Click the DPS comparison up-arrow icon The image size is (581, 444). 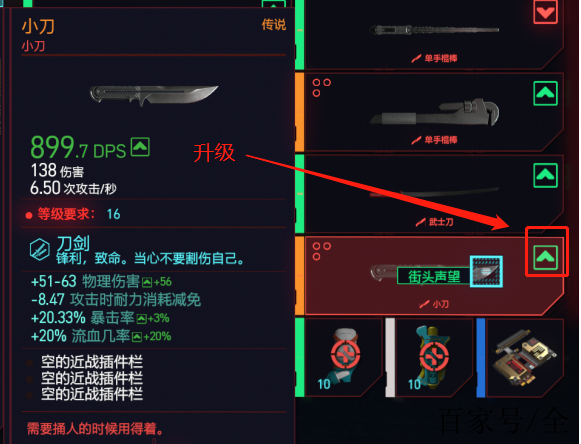(x=140, y=147)
